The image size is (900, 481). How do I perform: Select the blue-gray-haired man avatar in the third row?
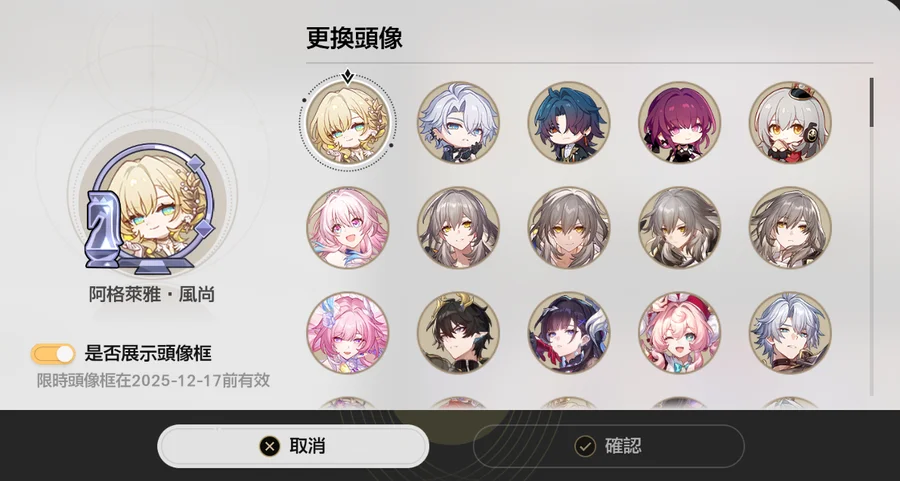(x=790, y=333)
